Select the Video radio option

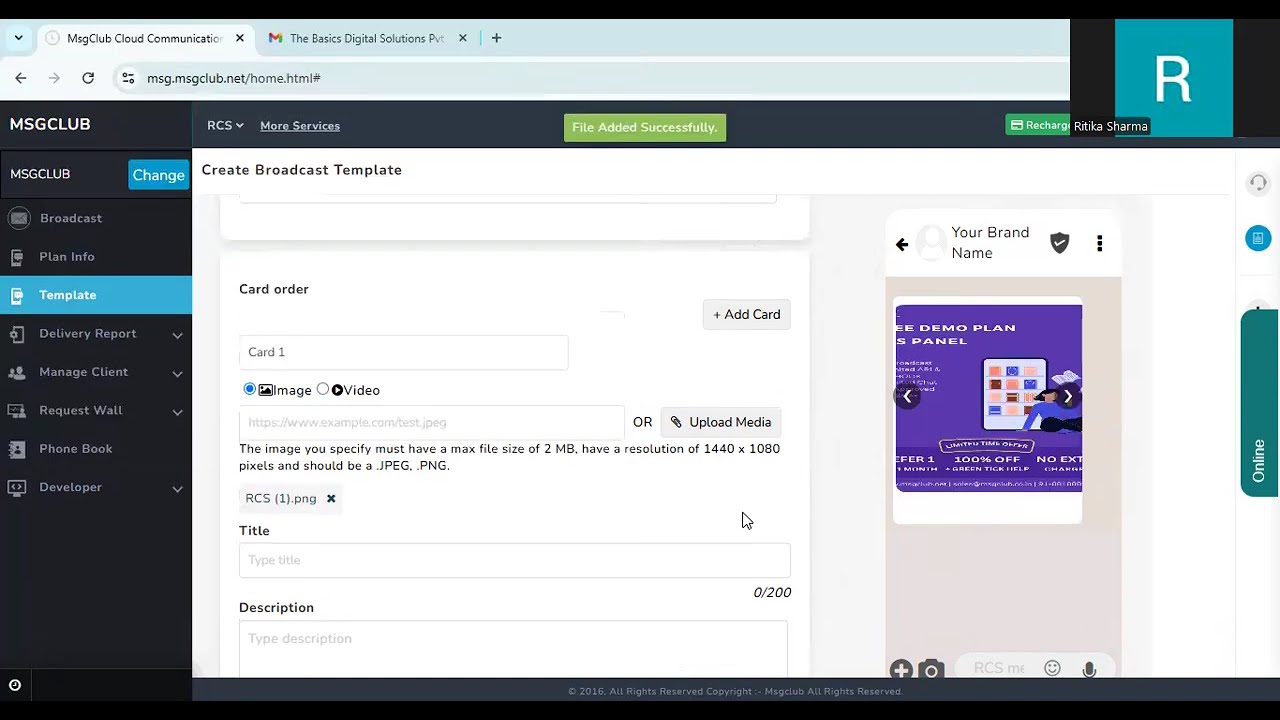[x=323, y=389]
